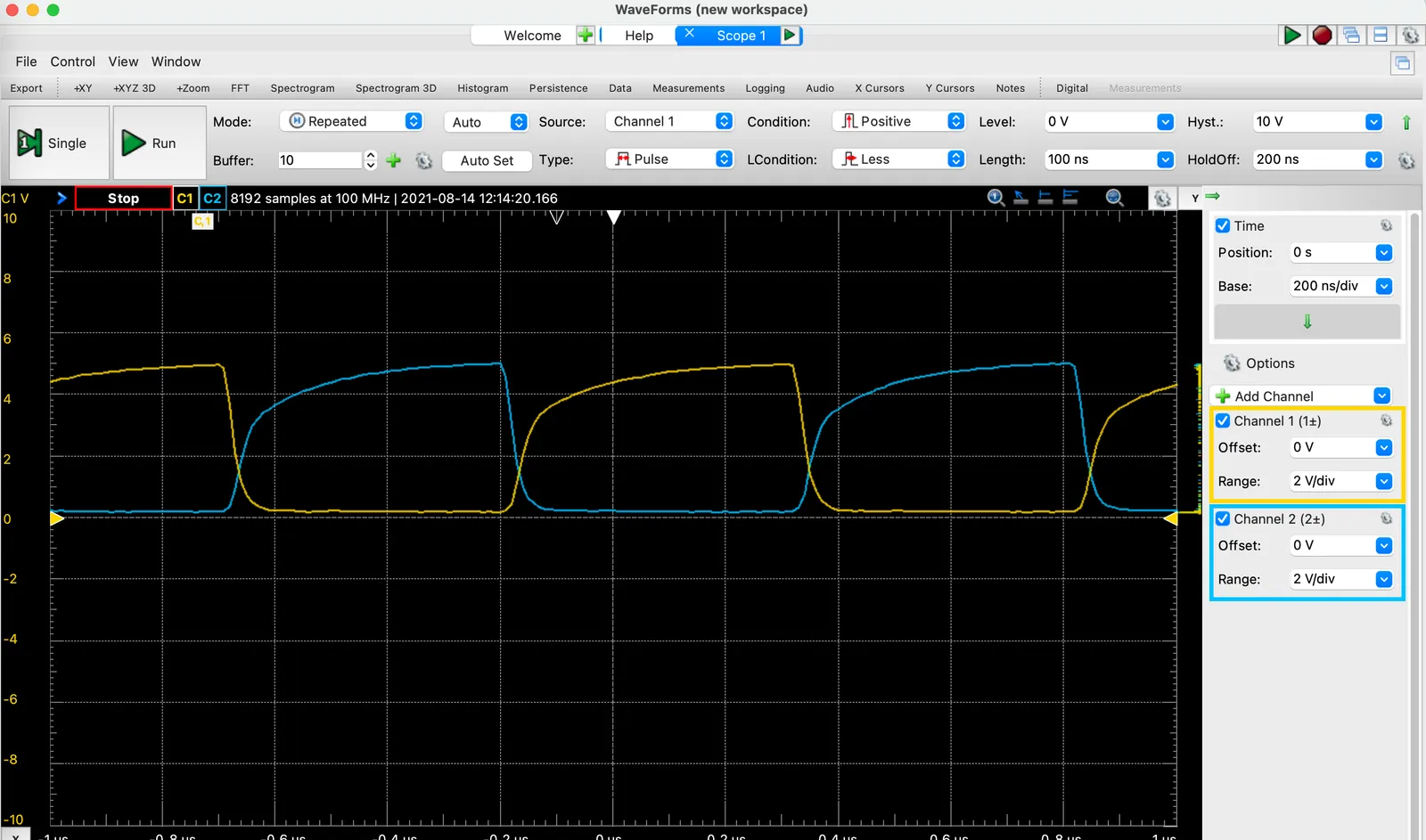Toggle the C1 channel button
1426x840 pixels.
tap(184, 198)
